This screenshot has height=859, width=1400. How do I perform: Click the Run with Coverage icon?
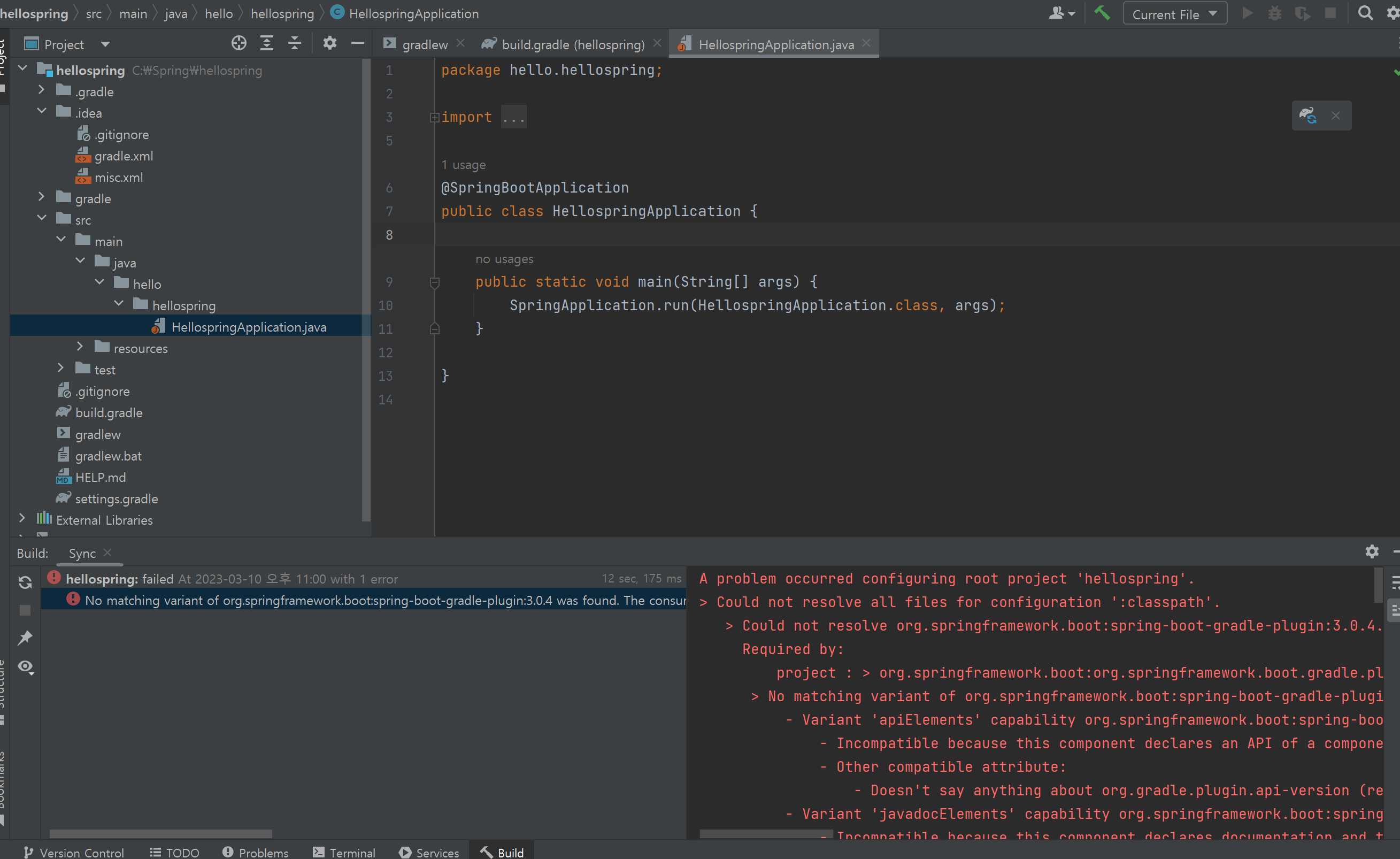click(x=1302, y=13)
